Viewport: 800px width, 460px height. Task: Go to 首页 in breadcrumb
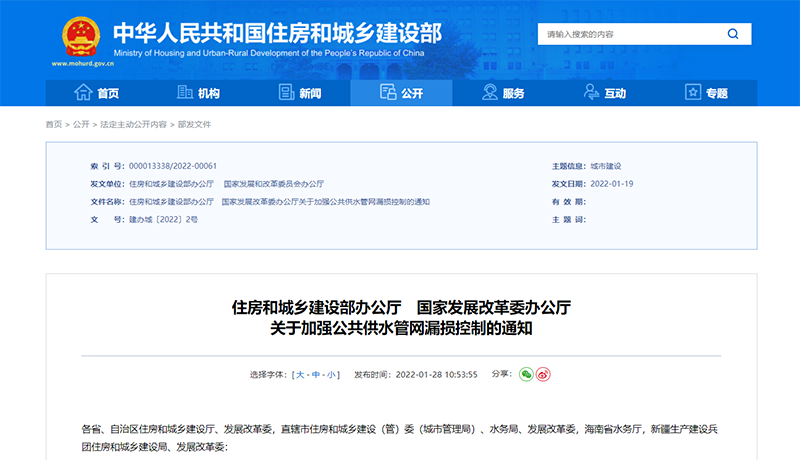[53, 124]
